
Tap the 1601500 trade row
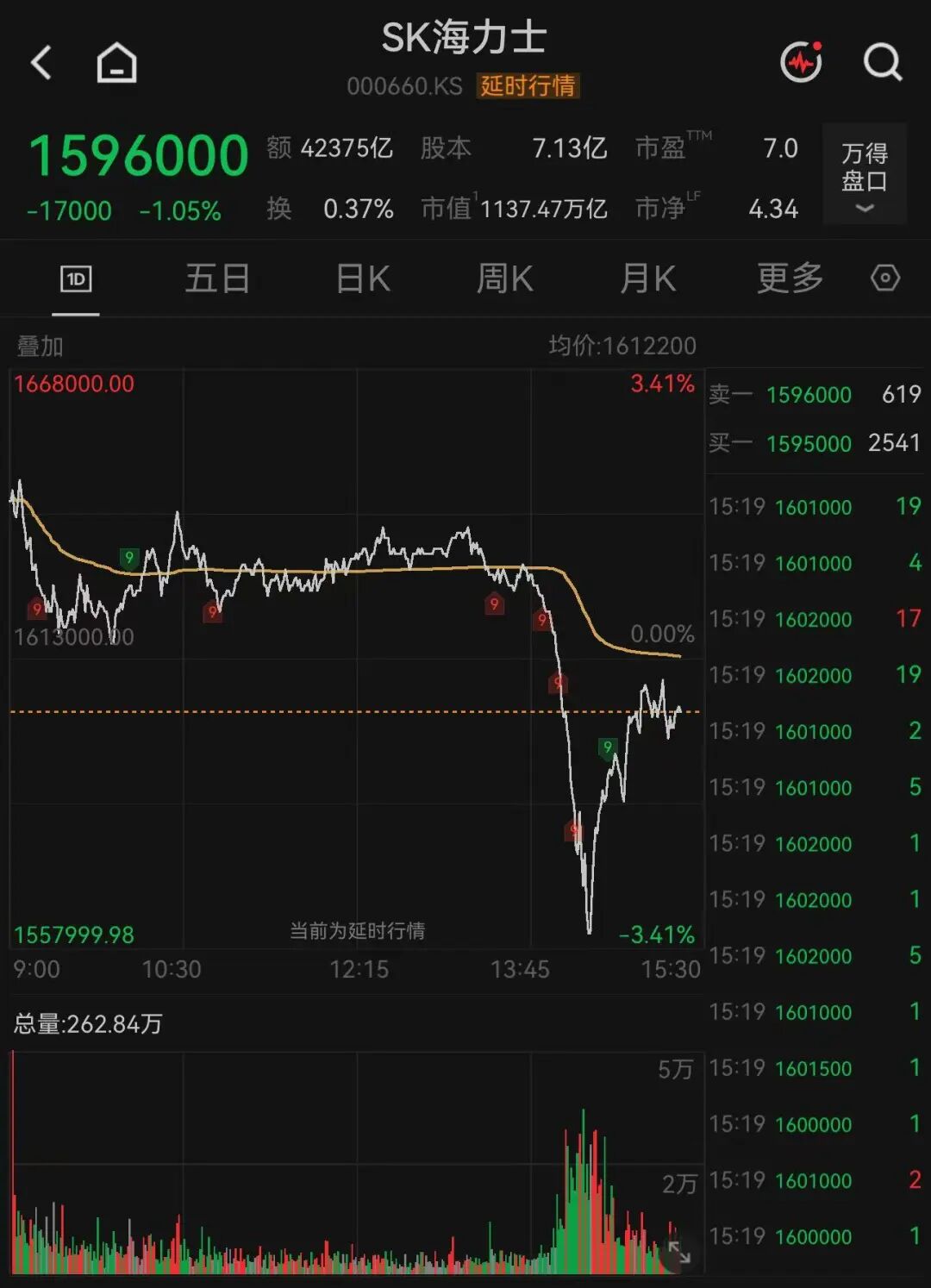tap(815, 1068)
